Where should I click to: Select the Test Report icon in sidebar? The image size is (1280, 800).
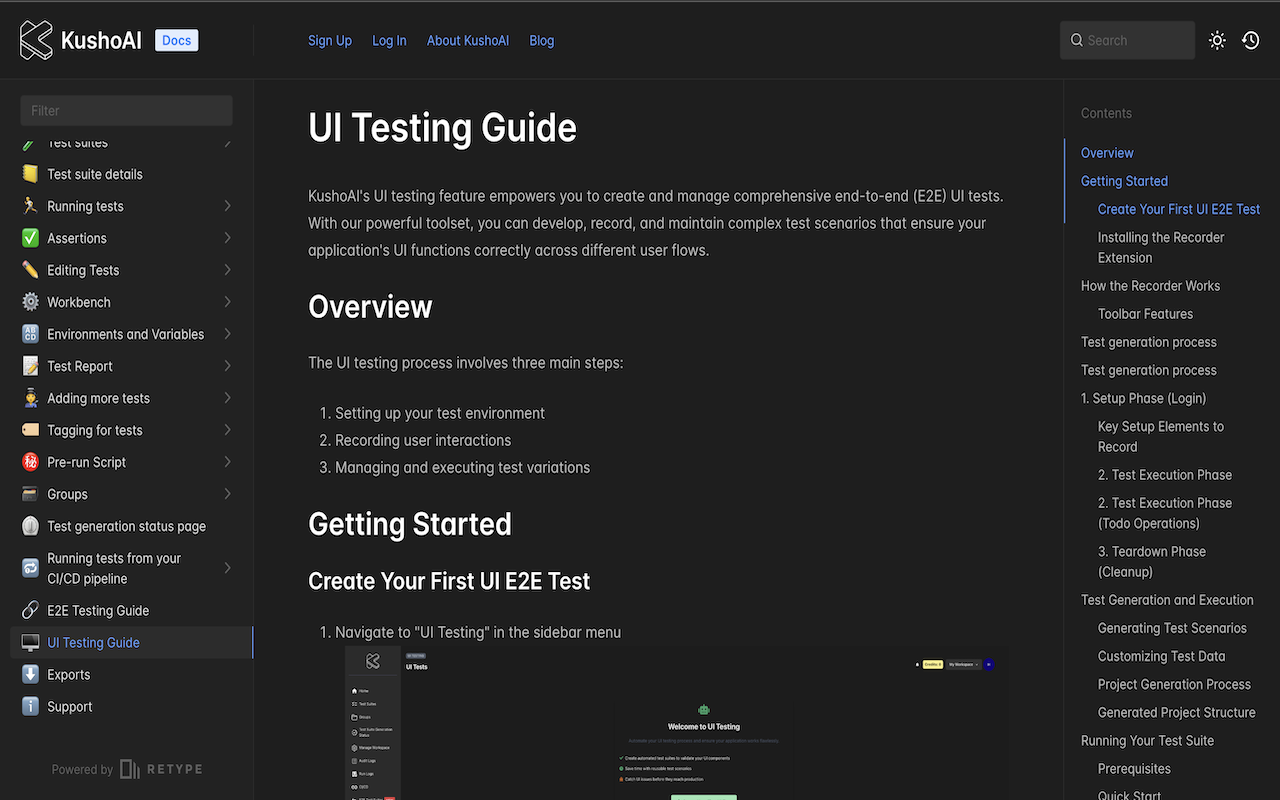(30, 365)
